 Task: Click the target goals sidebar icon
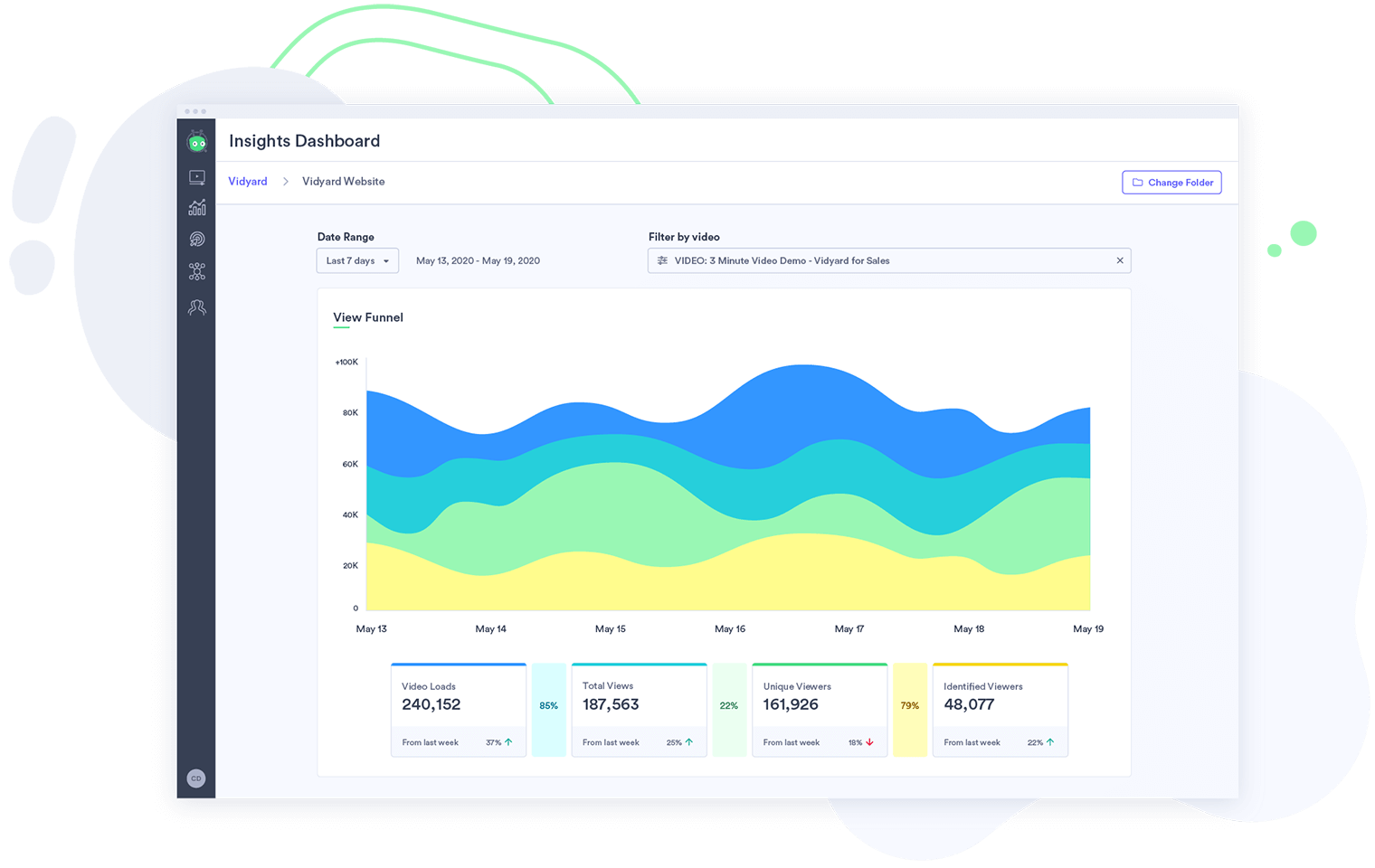pos(196,239)
